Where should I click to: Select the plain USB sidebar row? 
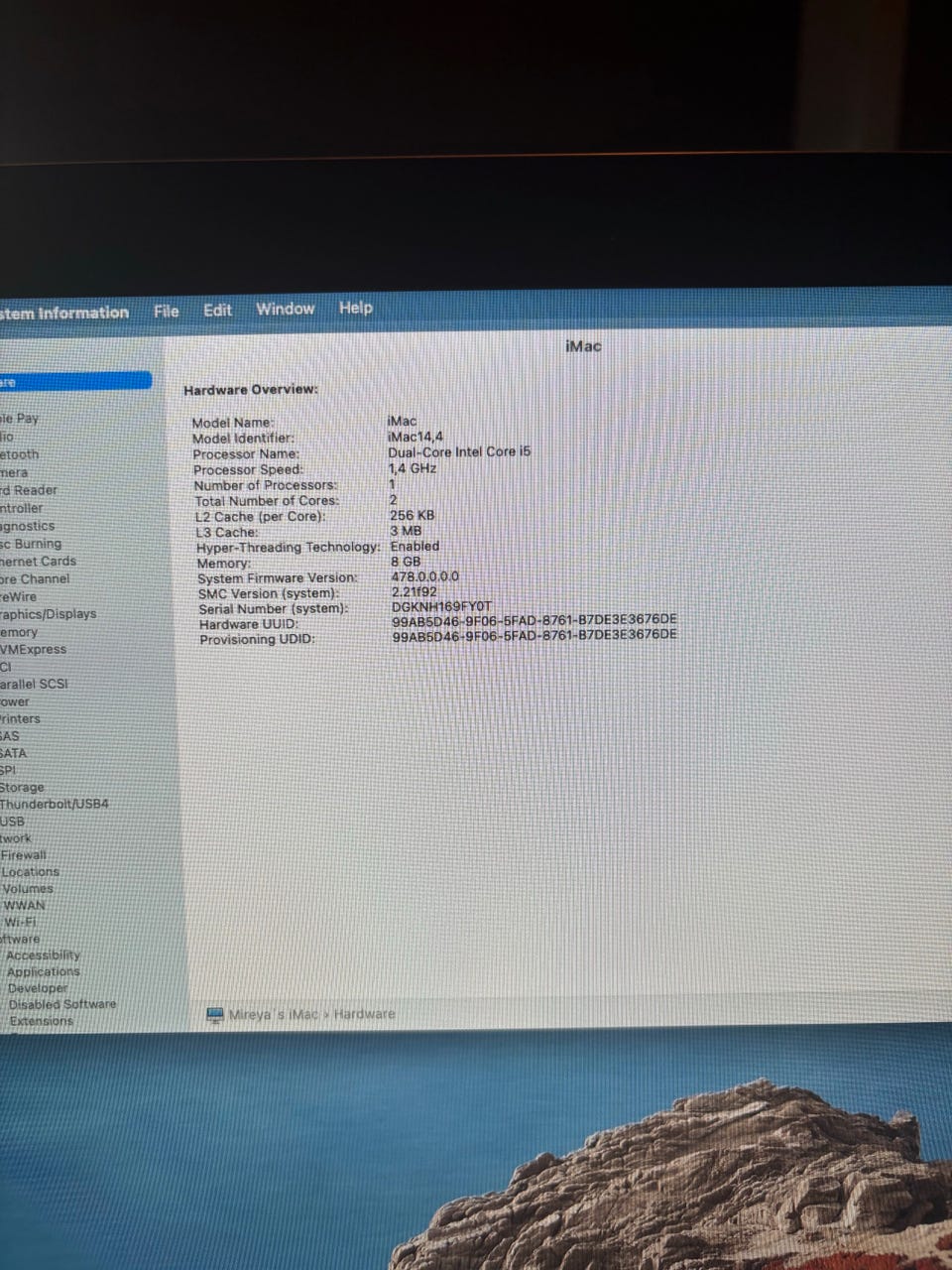(12, 822)
